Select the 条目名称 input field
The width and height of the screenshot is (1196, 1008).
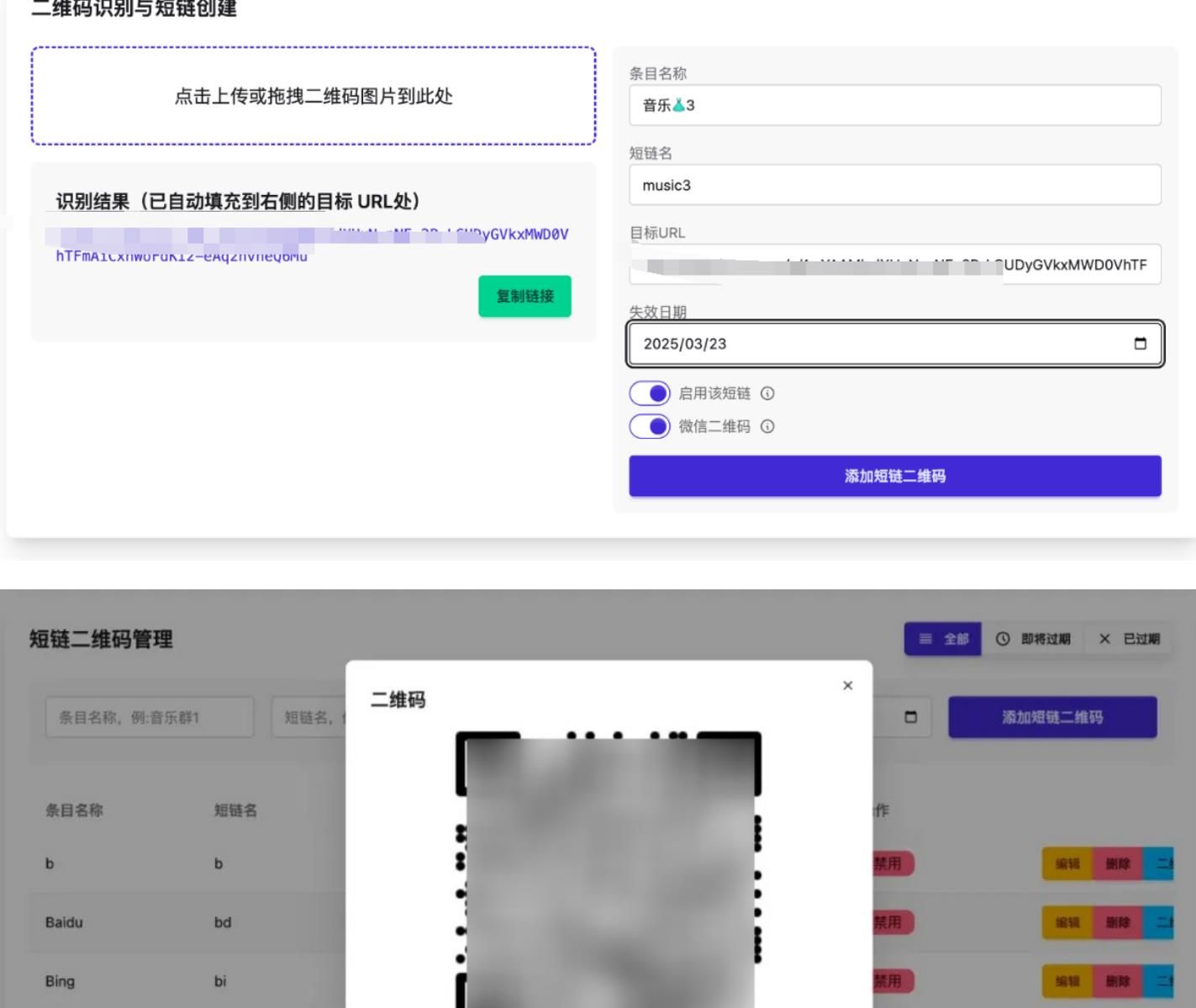click(893, 105)
